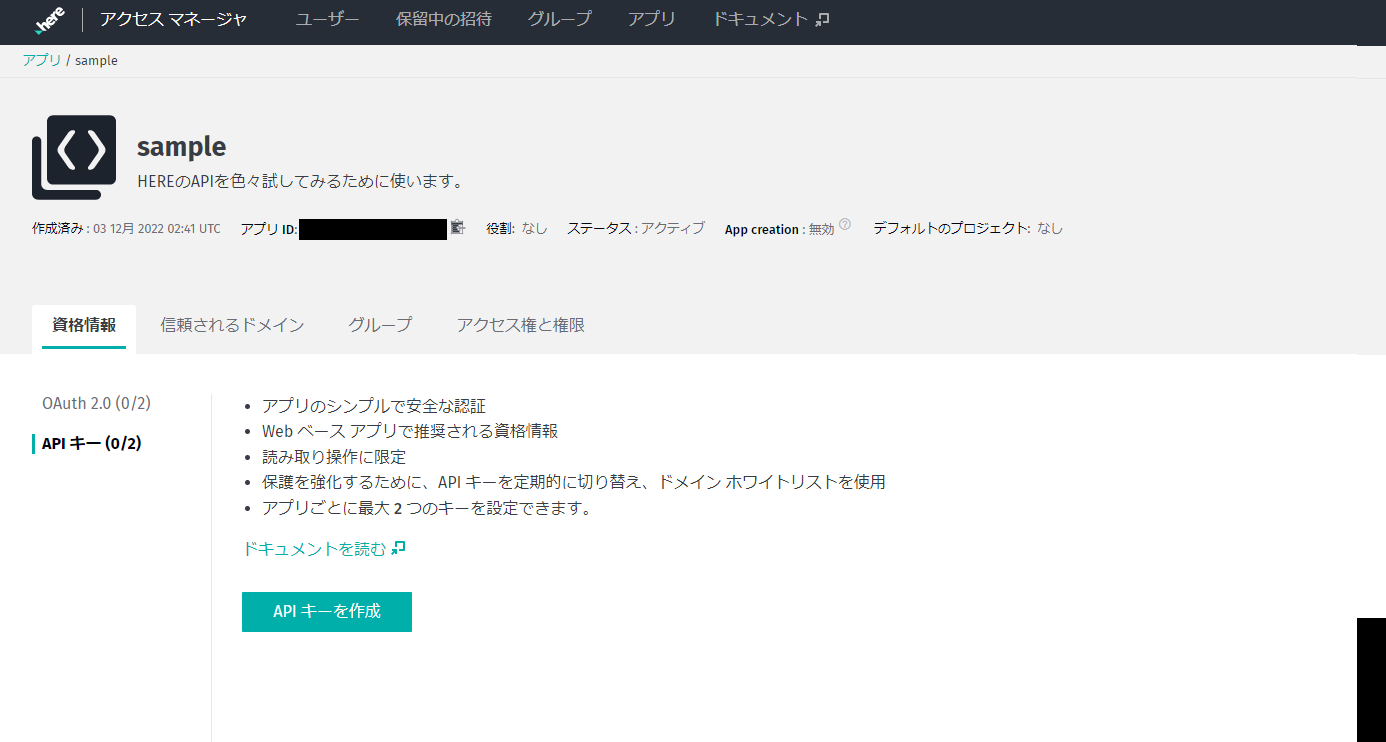
Task: Open the グループ item in the top navigation
Action: [559, 18]
